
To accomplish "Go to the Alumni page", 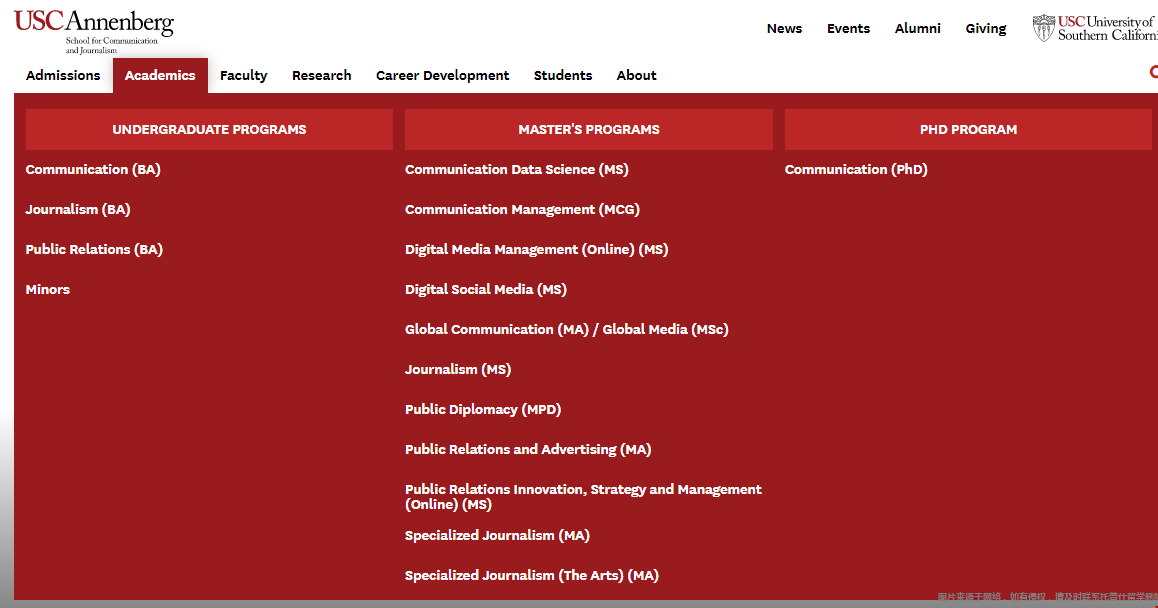I will click(x=917, y=29).
